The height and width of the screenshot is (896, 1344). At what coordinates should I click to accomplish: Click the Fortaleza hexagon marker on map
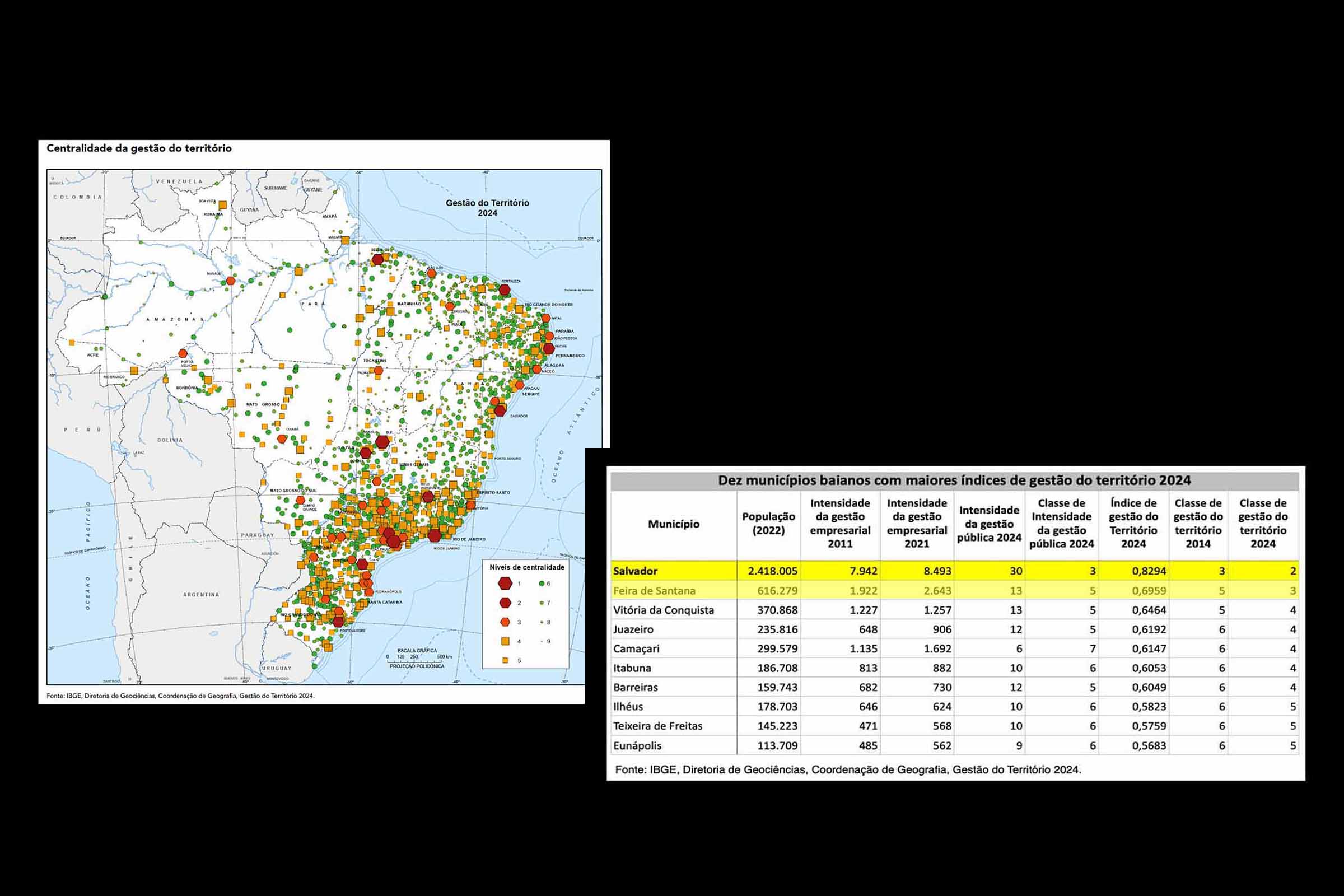504,290
